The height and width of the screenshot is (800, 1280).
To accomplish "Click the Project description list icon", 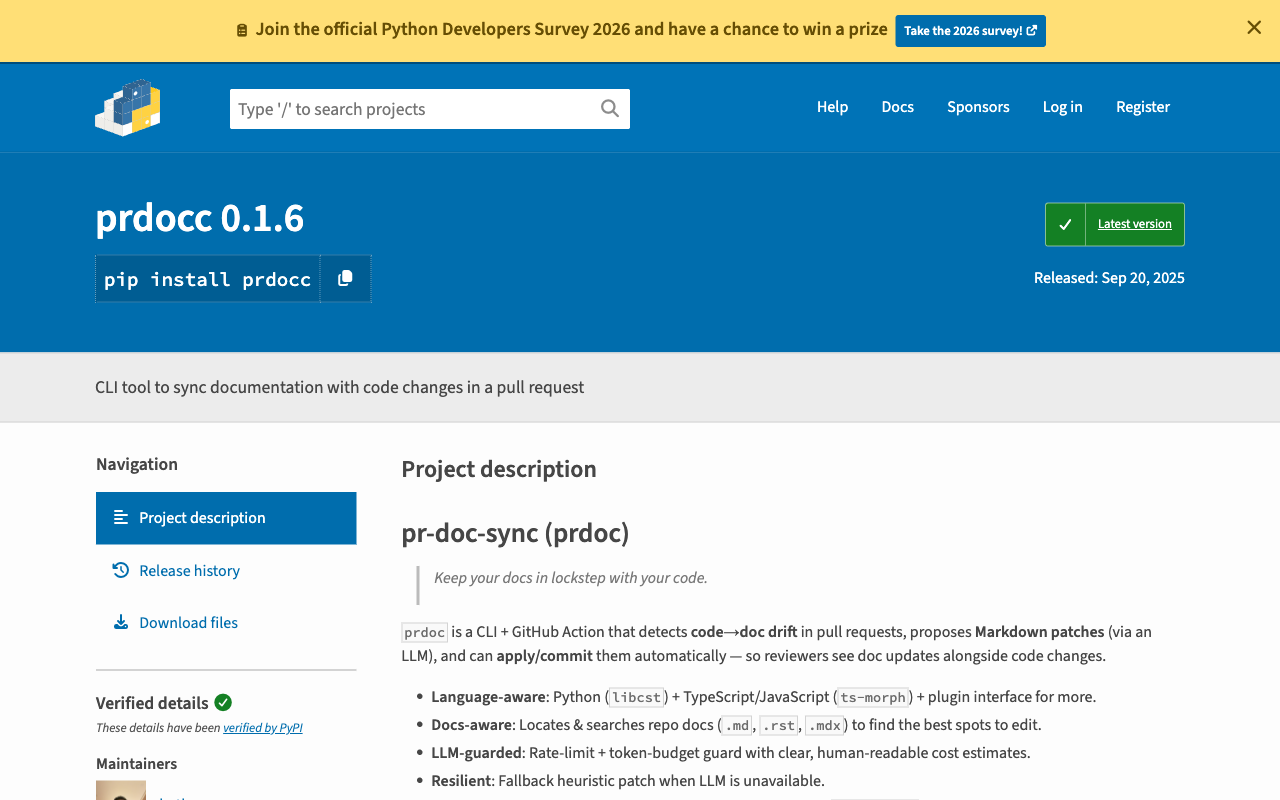I will (x=121, y=517).
